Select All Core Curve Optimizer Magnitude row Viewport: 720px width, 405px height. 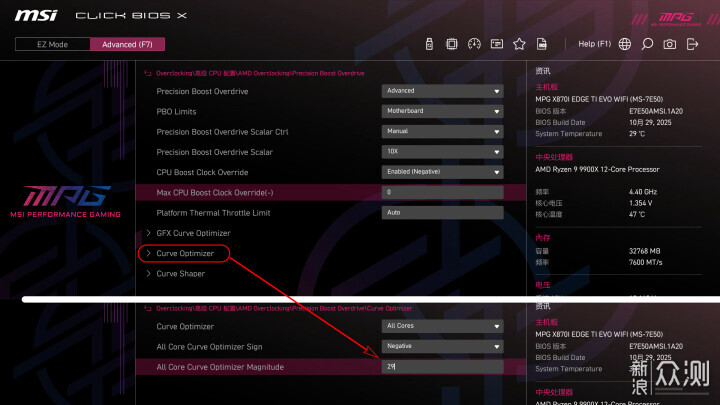click(x=331, y=367)
